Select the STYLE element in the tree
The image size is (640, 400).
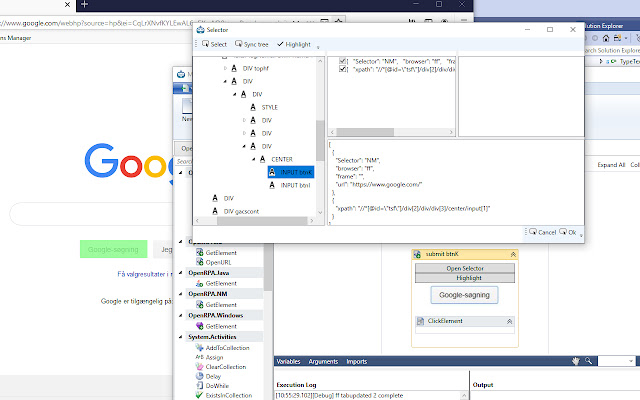[269, 107]
